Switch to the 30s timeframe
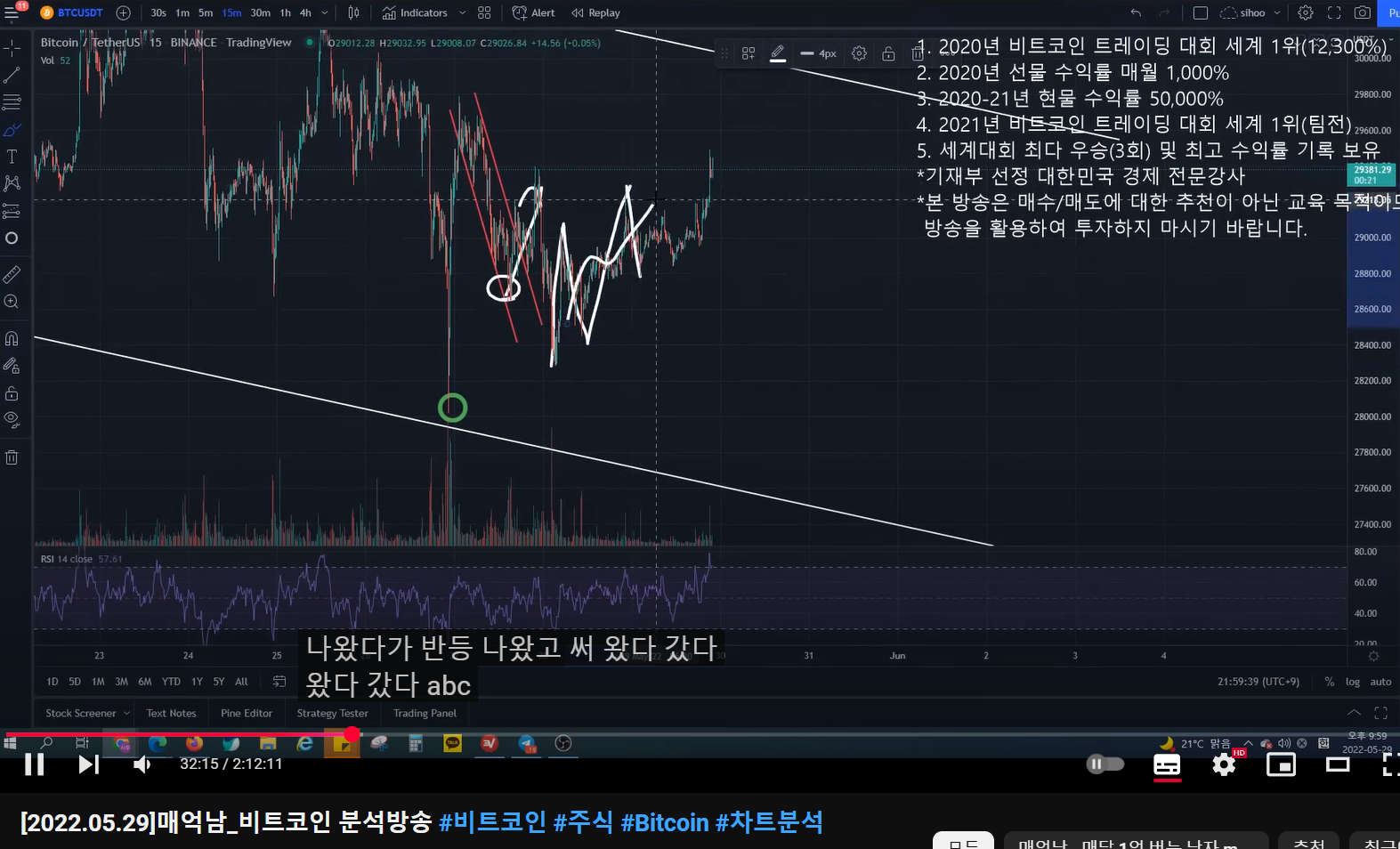This screenshot has width=1400, height=849. 158,12
